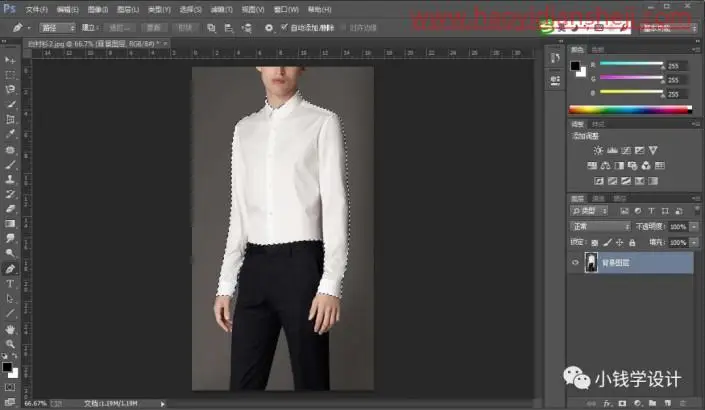Select the Hand tool
The width and height of the screenshot is (705, 410).
[x=10, y=330]
